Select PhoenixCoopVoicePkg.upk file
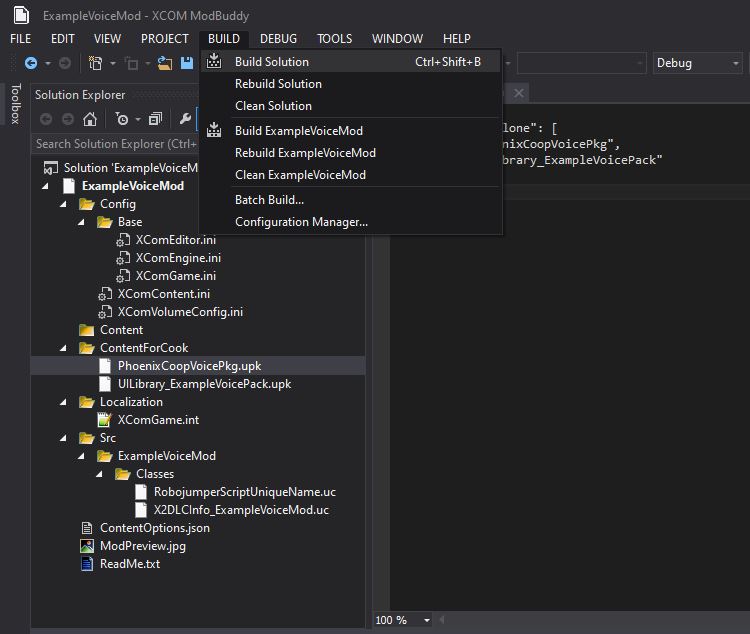750x634 pixels. coord(189,366)
